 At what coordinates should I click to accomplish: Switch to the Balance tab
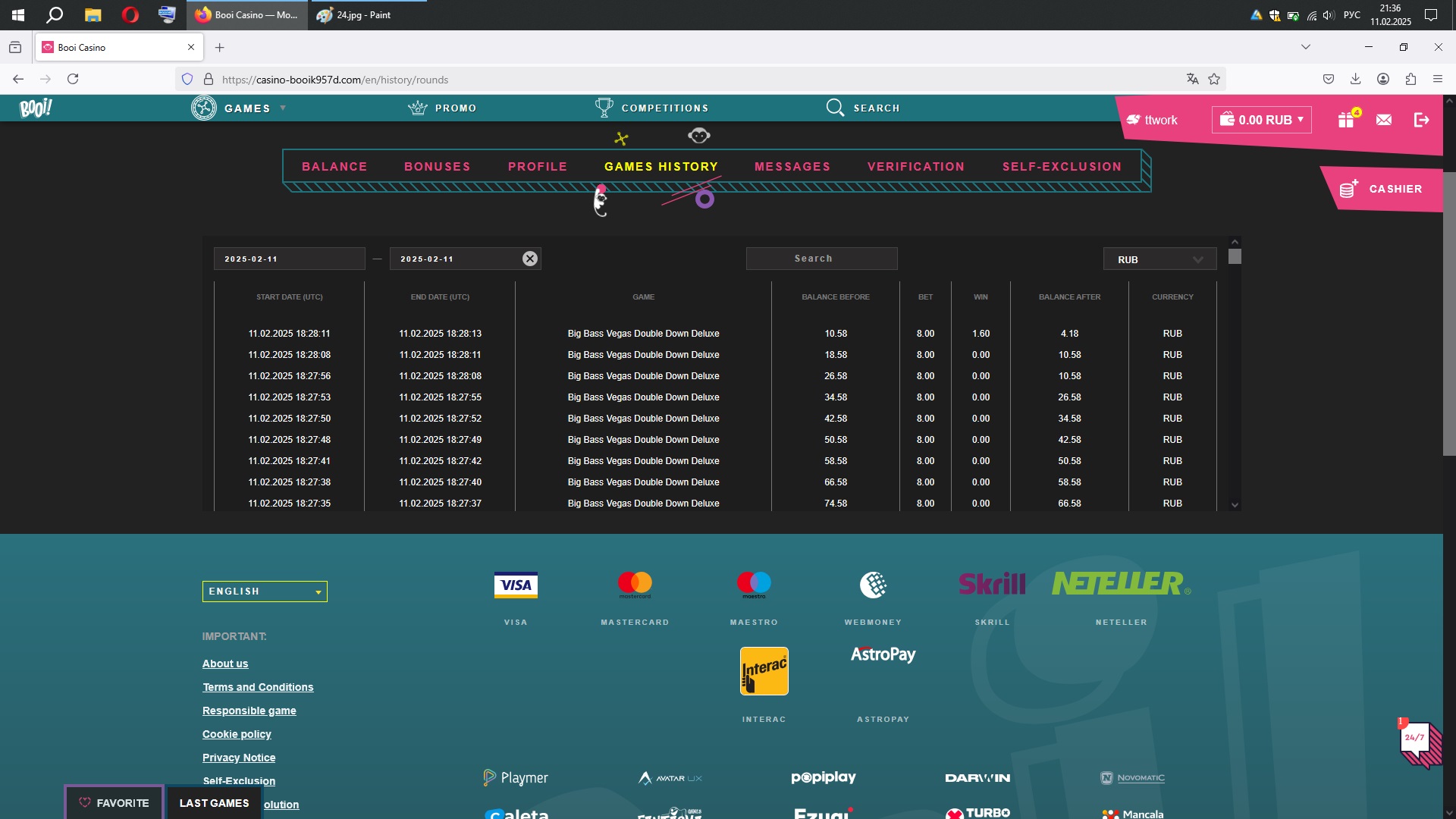click(334, 167)
